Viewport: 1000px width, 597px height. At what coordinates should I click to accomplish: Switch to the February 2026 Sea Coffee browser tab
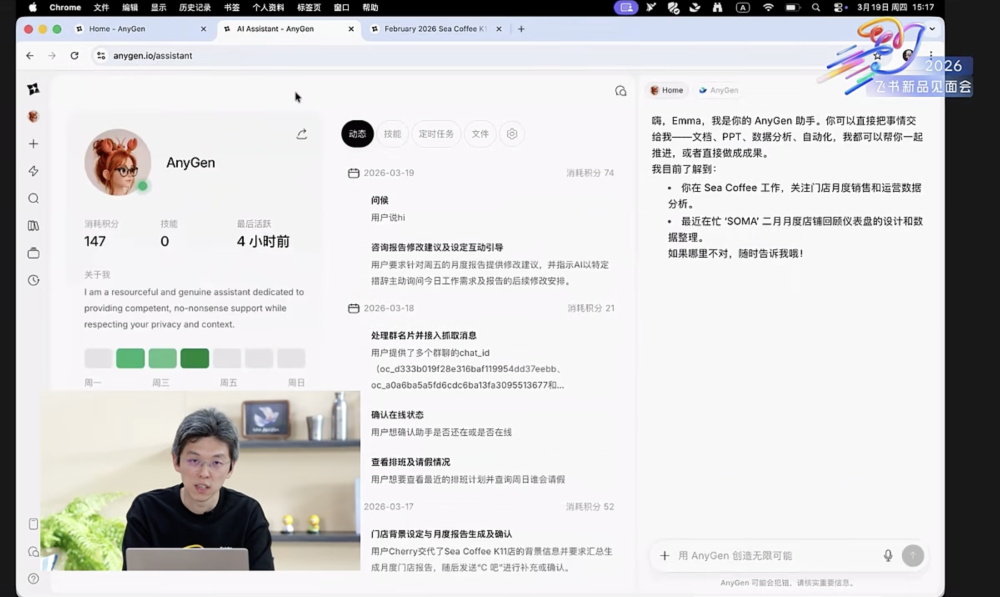pos(435,29)
